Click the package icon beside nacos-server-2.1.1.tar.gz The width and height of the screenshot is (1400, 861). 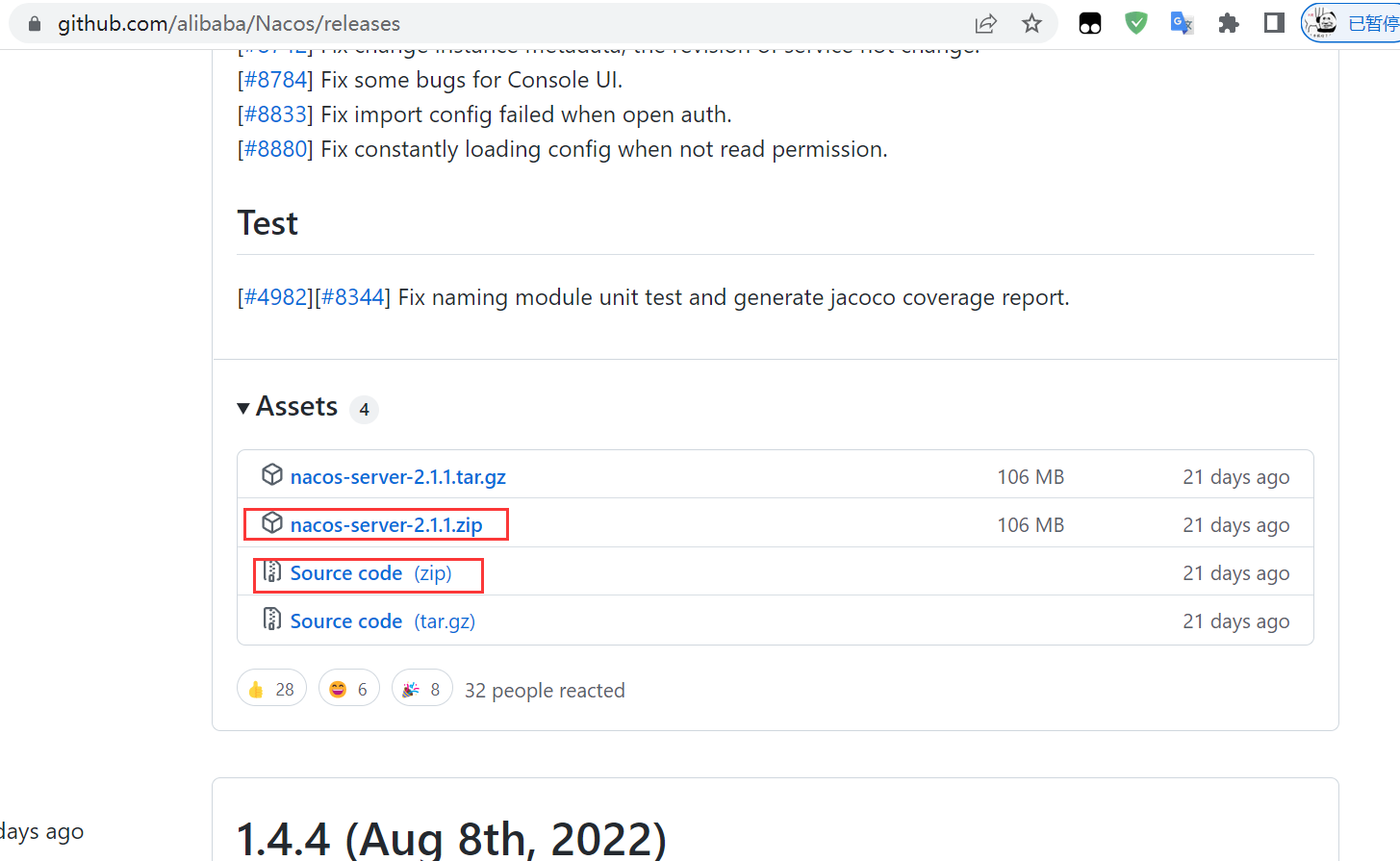tap(272, 474)
